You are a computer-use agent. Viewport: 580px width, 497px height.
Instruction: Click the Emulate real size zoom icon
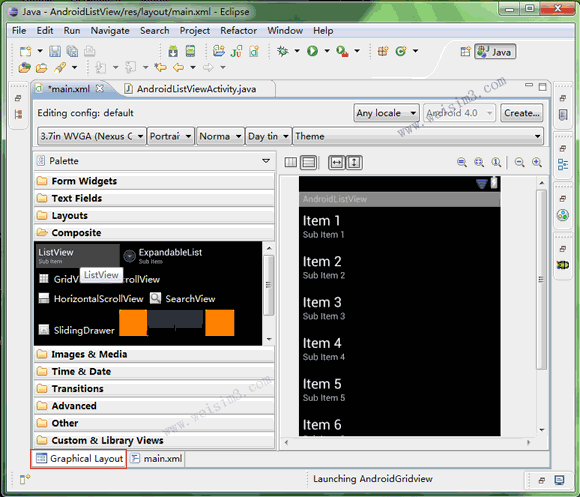click(462, 162)
